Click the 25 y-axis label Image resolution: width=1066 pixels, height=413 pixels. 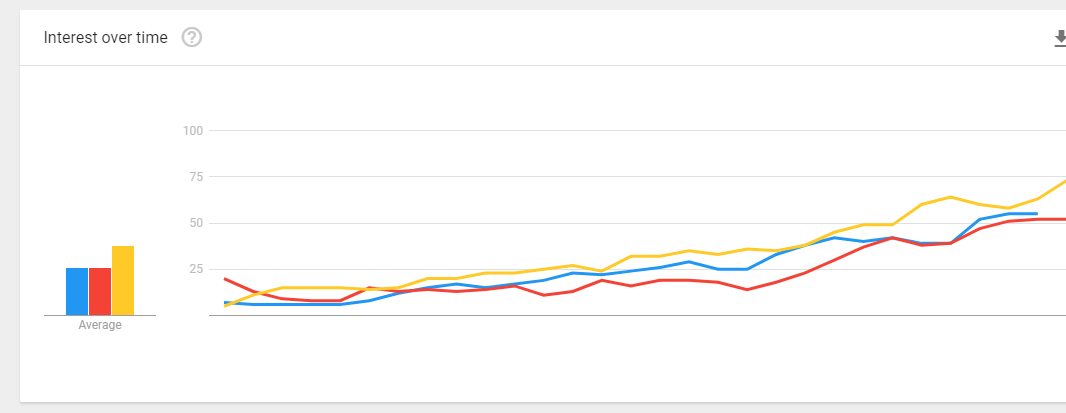(196, 269)
